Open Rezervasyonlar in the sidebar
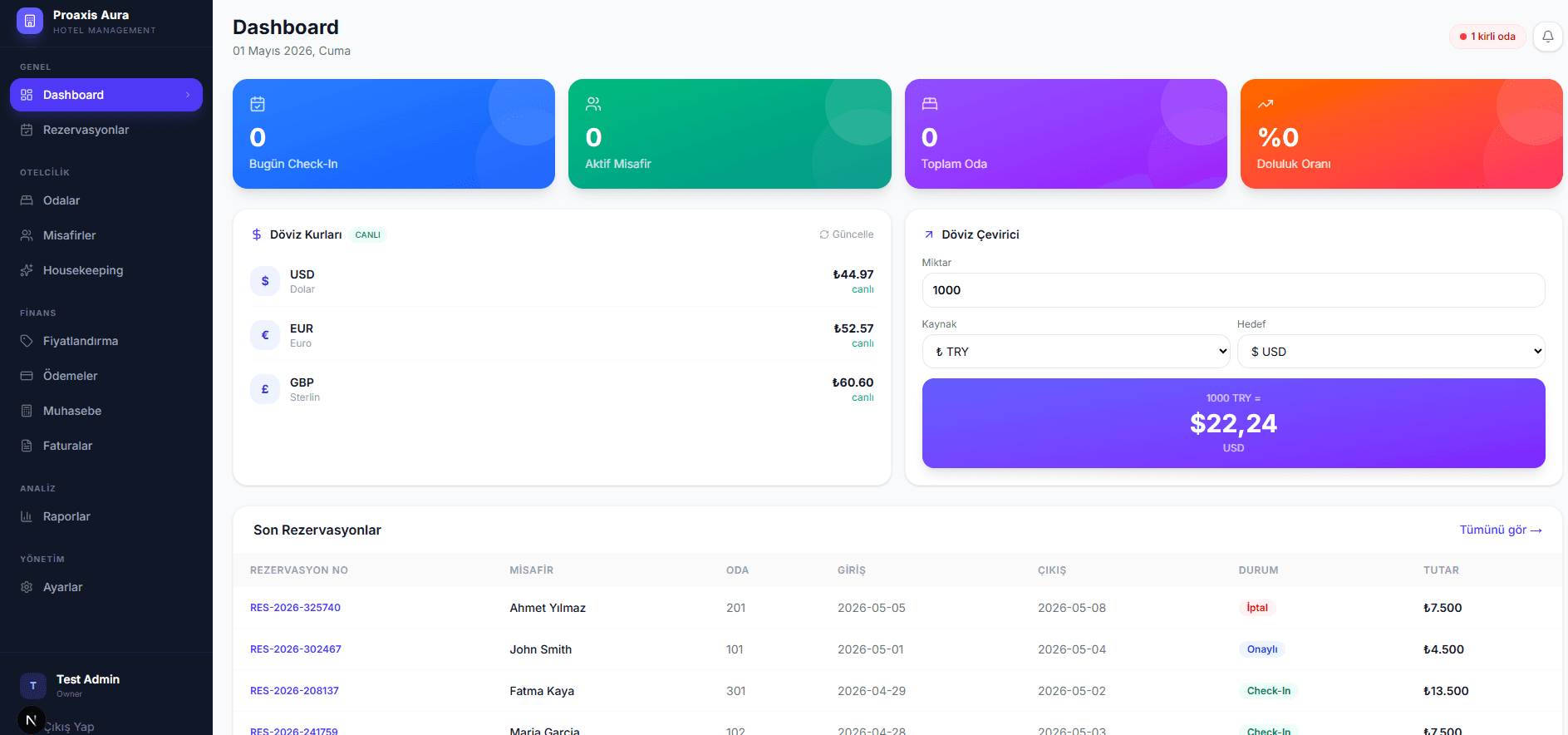The image size is (1568, 735). 106,130
